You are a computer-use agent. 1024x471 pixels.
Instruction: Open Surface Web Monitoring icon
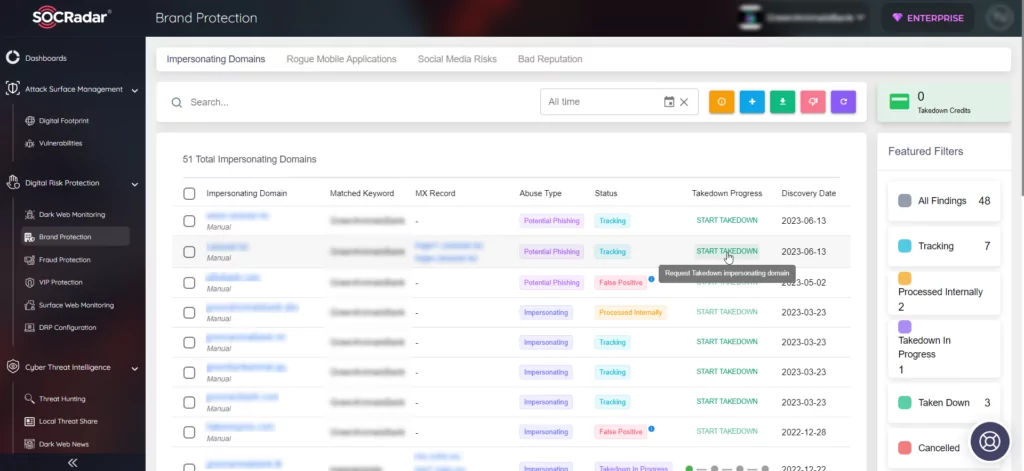(29, 305)
